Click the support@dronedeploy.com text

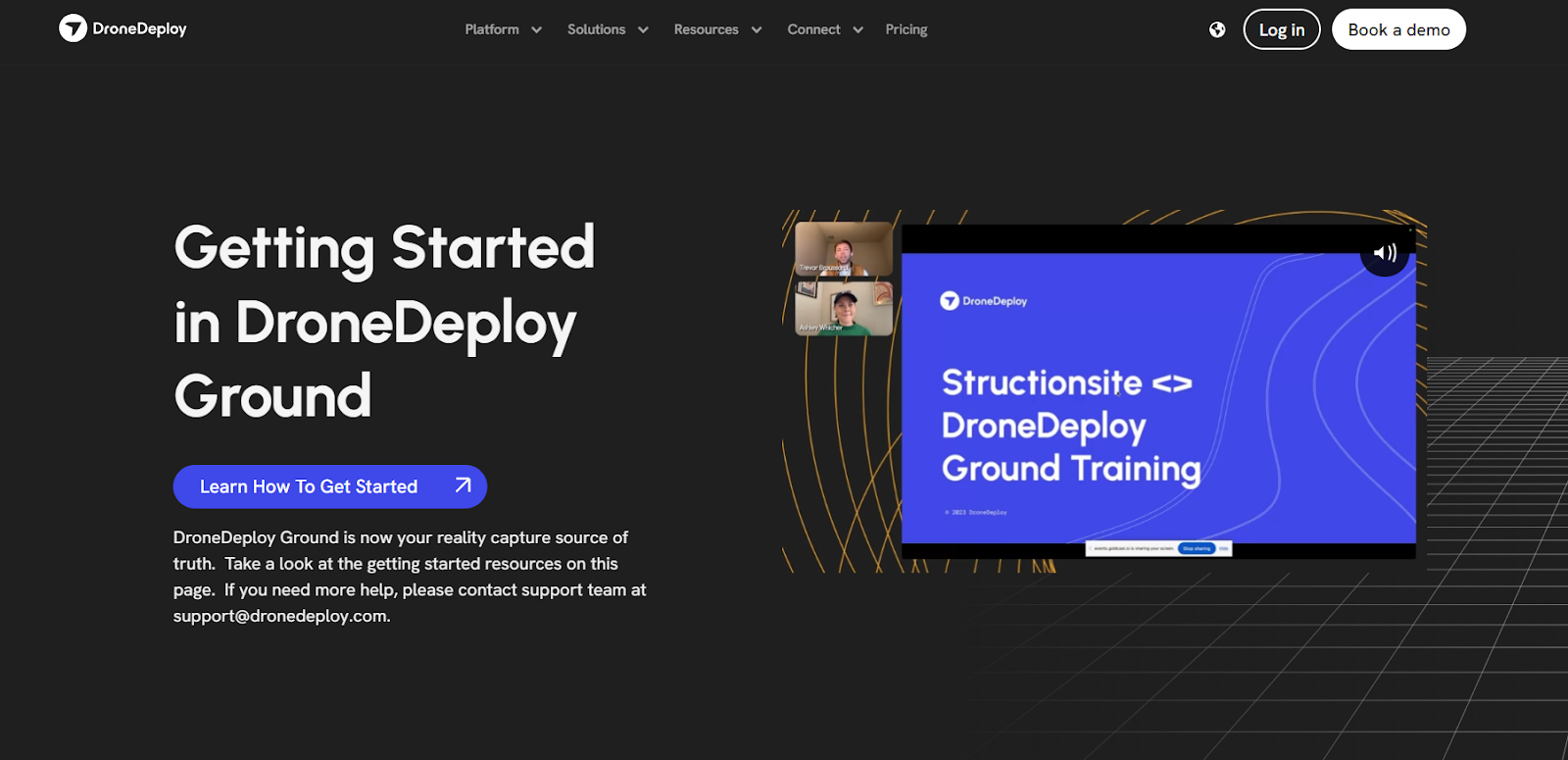(280, 616)
